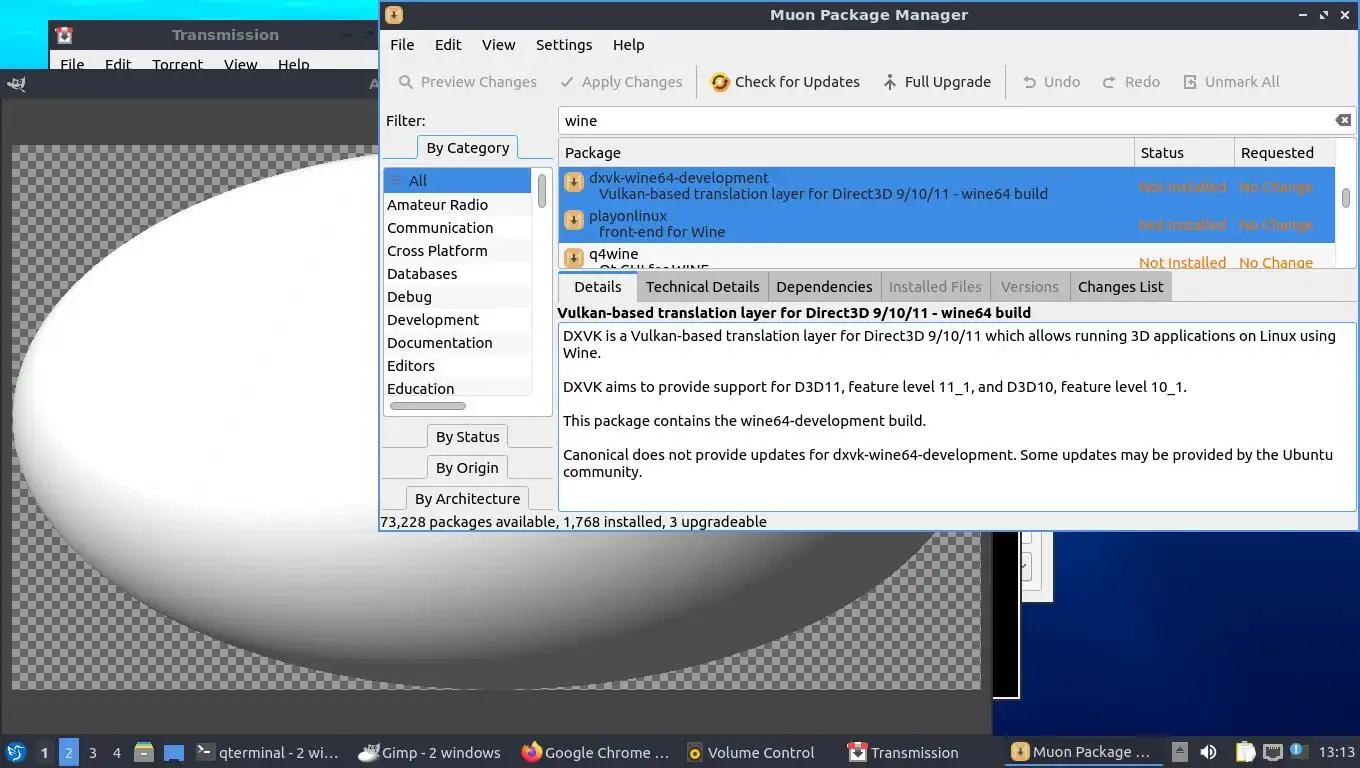Open the start menu in the taskbar
This screenshot has height=768, width=1360.
pos(15,752)
